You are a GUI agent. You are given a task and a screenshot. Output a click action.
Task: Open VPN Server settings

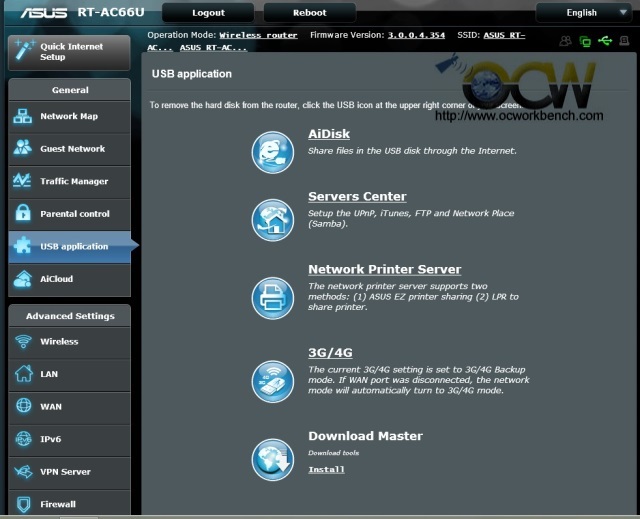tap(69, 472)
